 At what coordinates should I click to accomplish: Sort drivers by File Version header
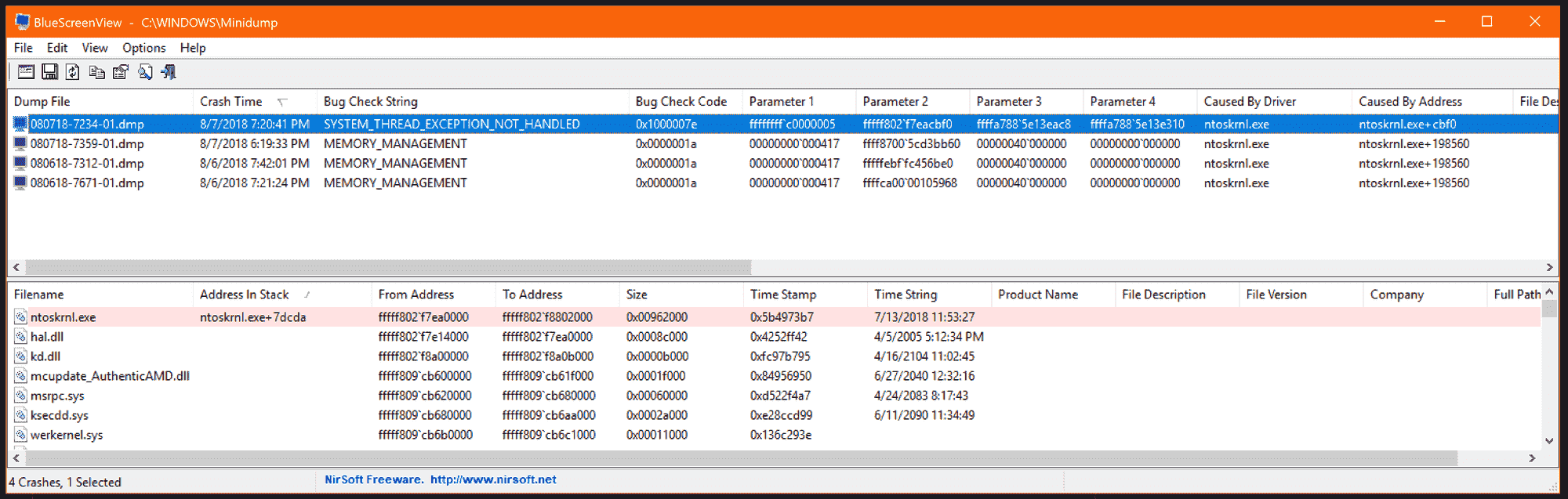point(1301,295)
